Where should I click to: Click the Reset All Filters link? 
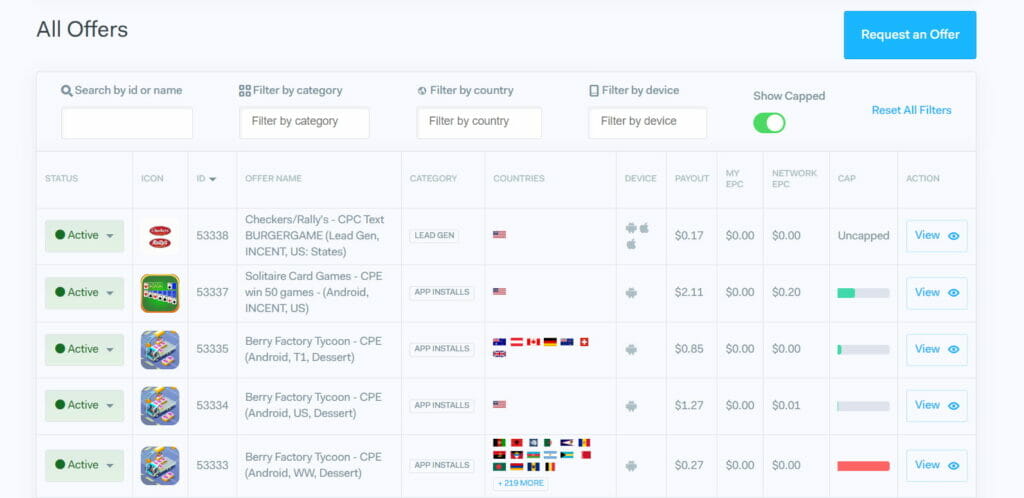click(x=911, y=110)
